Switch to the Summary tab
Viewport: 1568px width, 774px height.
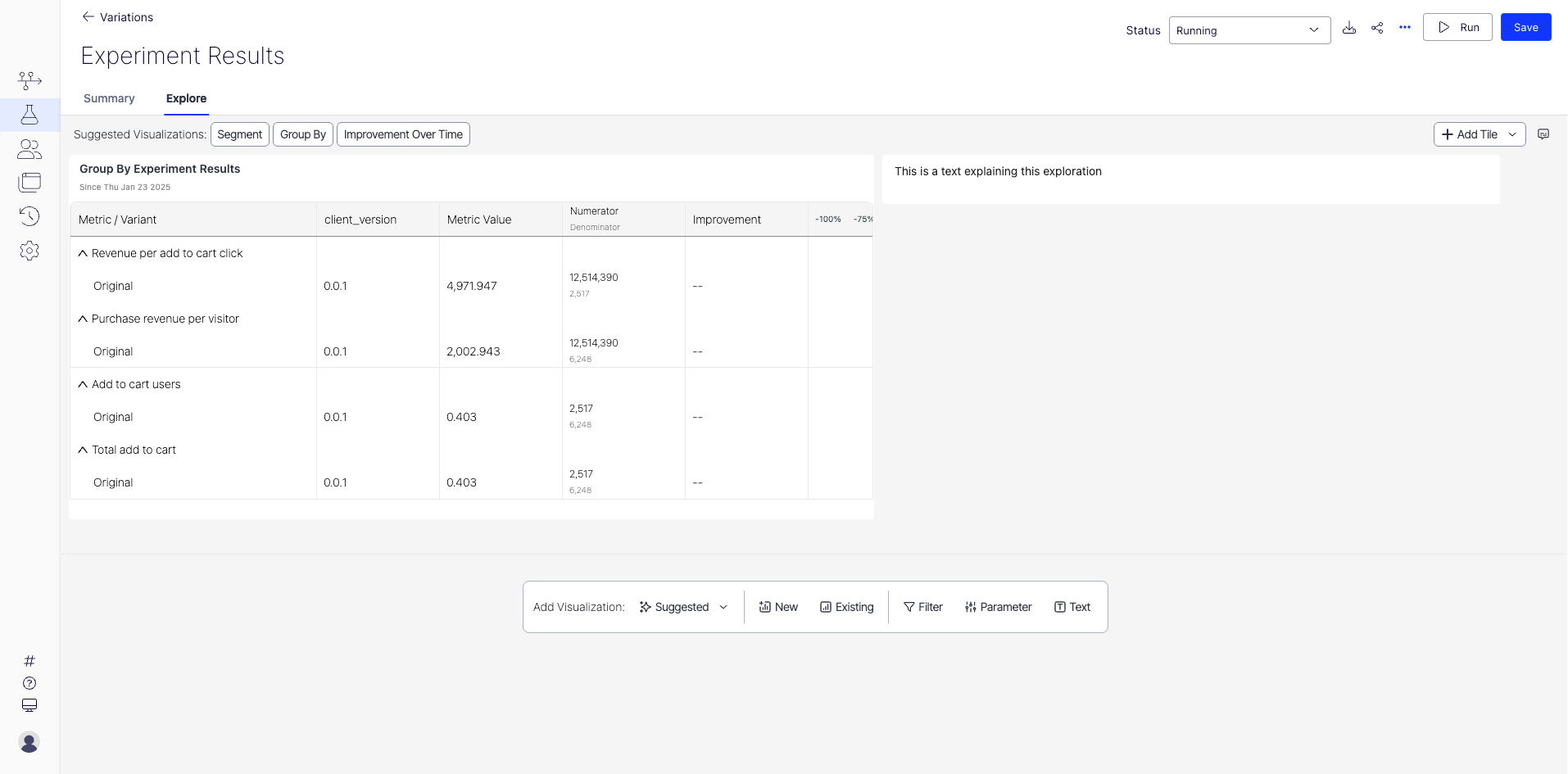coord(109,98)
